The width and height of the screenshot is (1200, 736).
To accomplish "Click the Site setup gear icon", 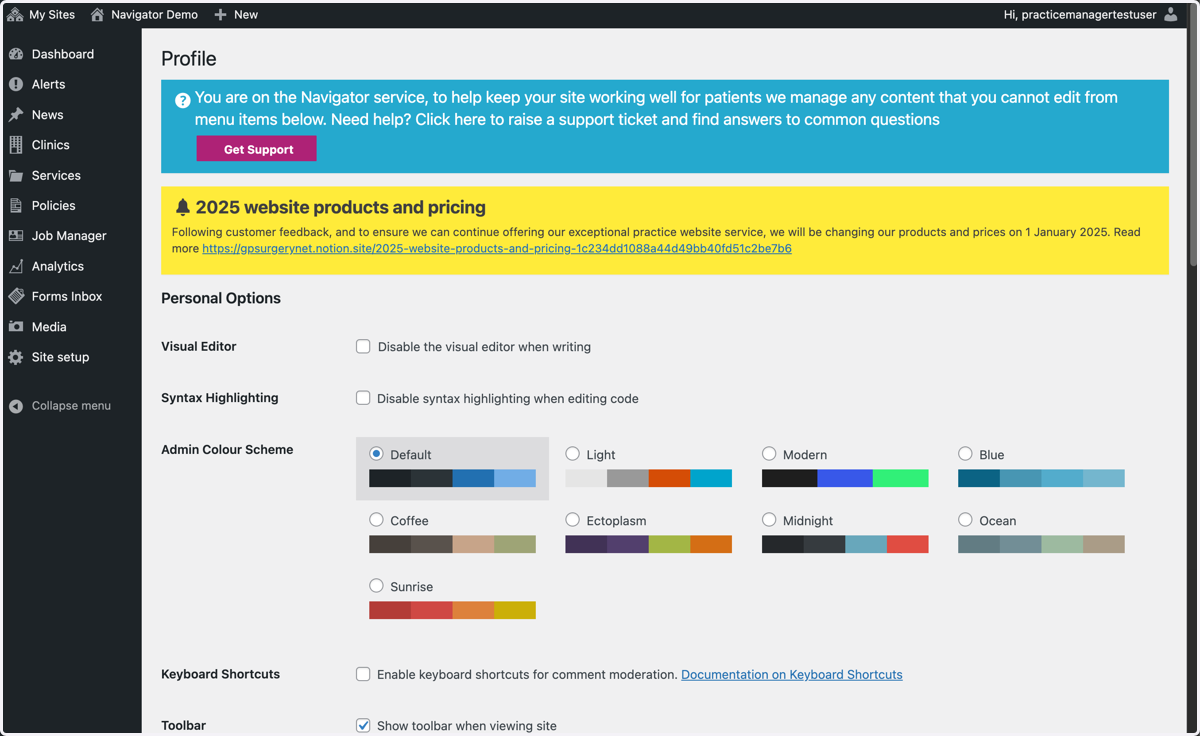I will pos(16,357).
